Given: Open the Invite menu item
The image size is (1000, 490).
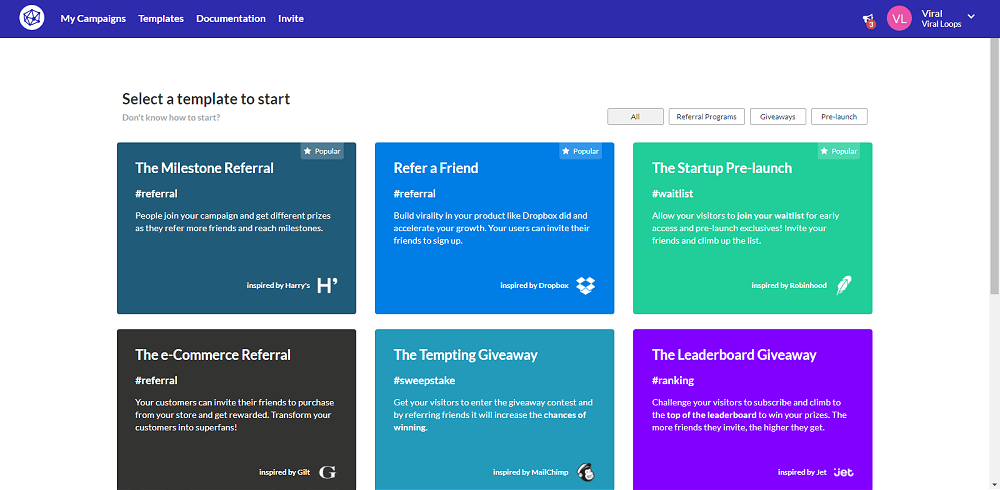Looking at the screenshot, I should (x=291, y=19).
